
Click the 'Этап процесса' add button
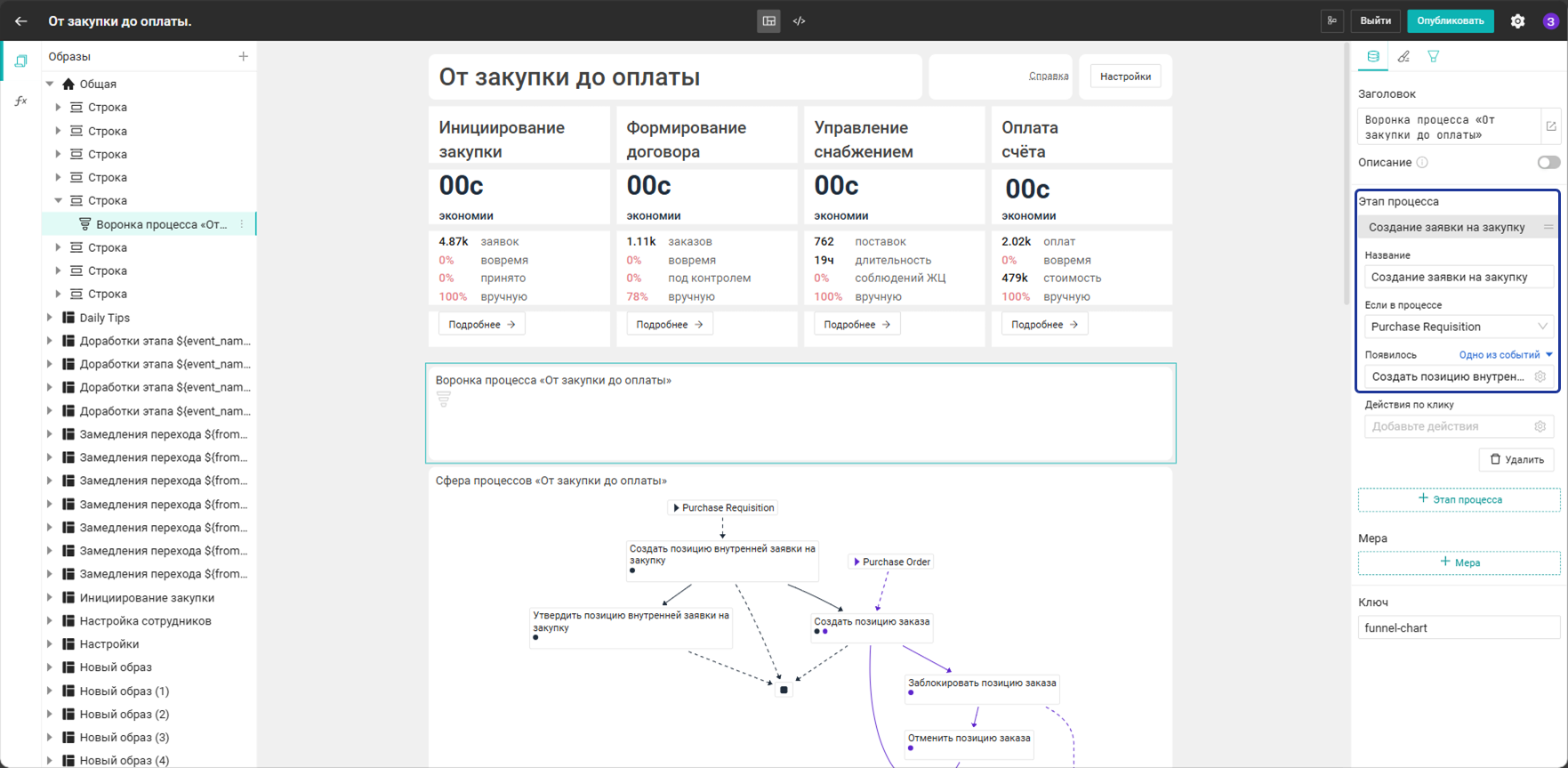(x=1459, y=499)
